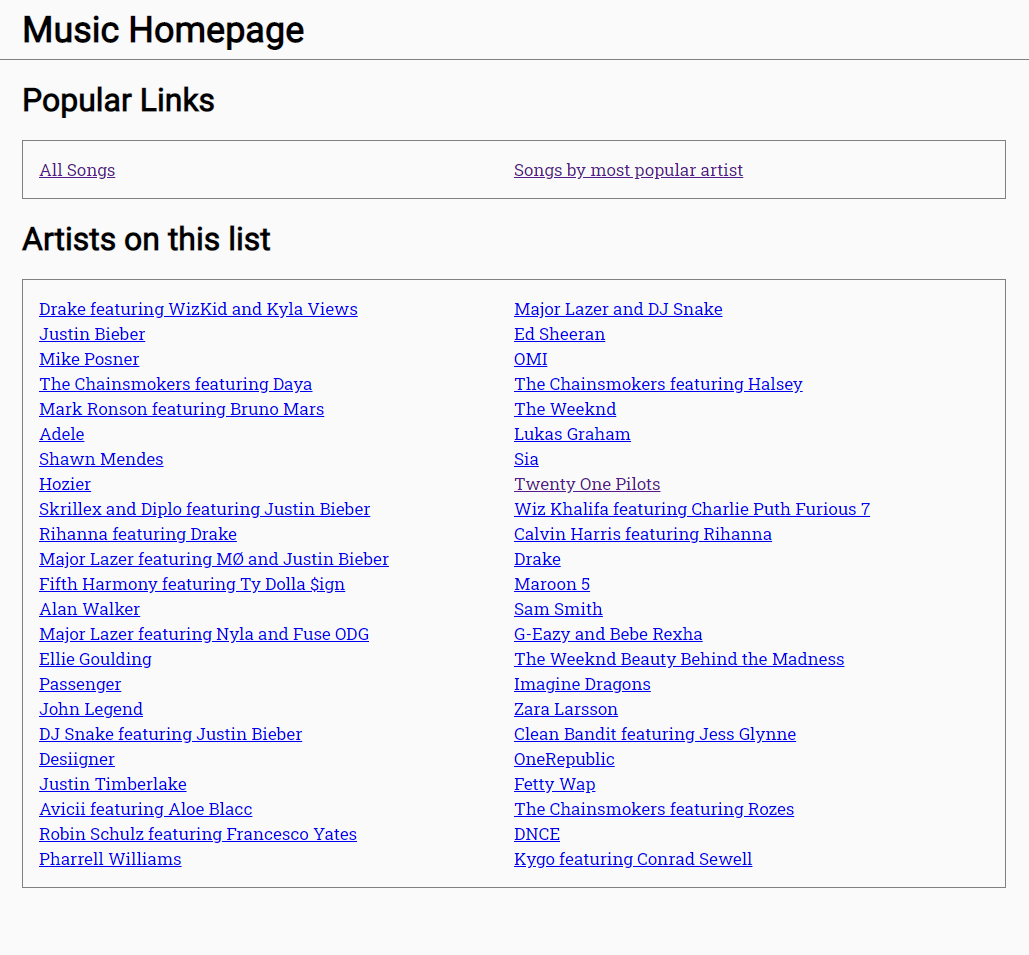The height and width of the screenshot is (955, 1029).
Task: Open the standalone Drake artist link
Action: coord(537,559)
